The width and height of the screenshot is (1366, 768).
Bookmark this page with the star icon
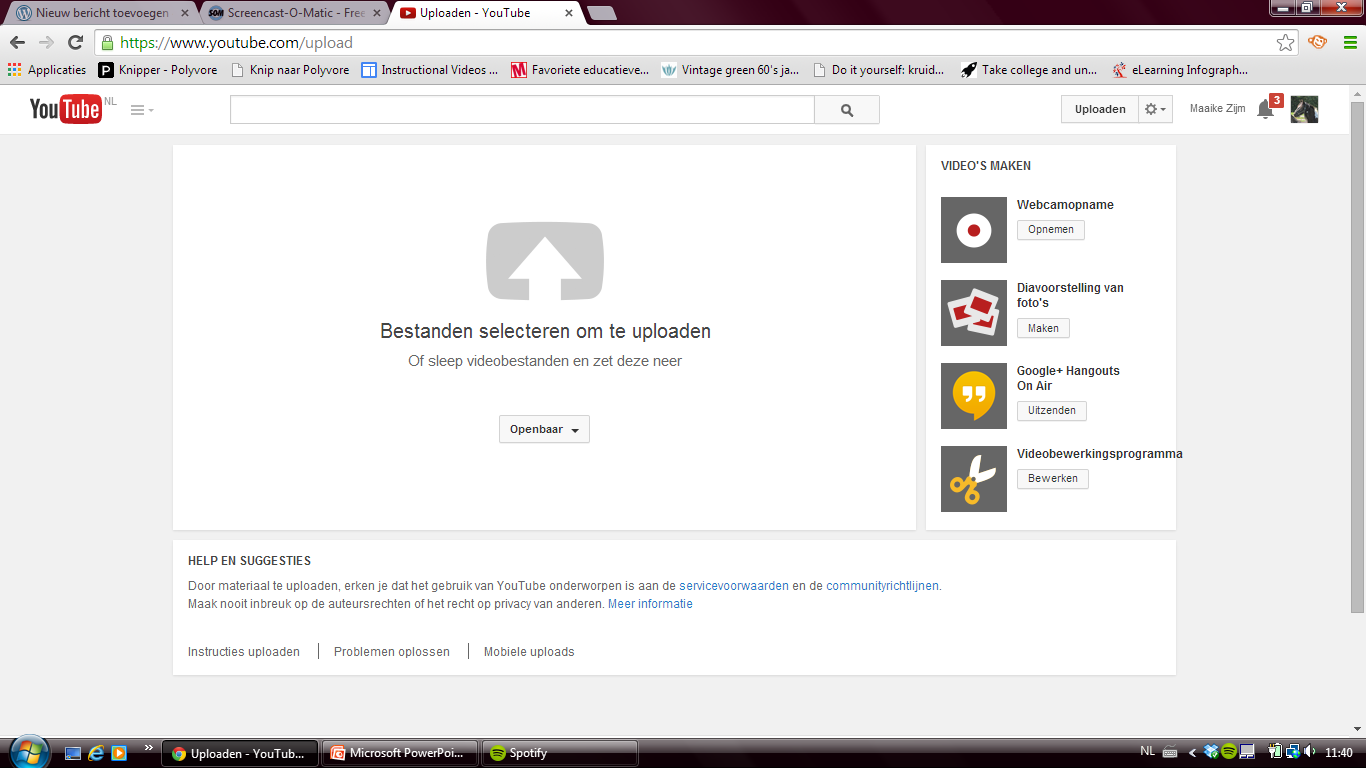[x=1285, y=42]
